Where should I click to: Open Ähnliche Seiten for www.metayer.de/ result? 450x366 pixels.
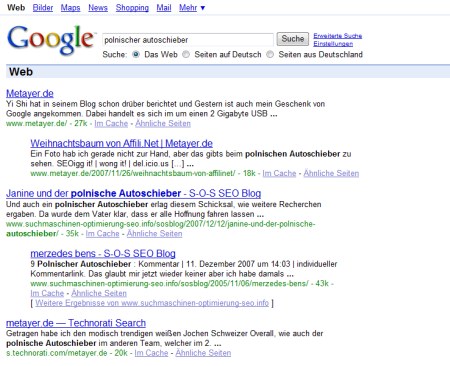(163, 124)
